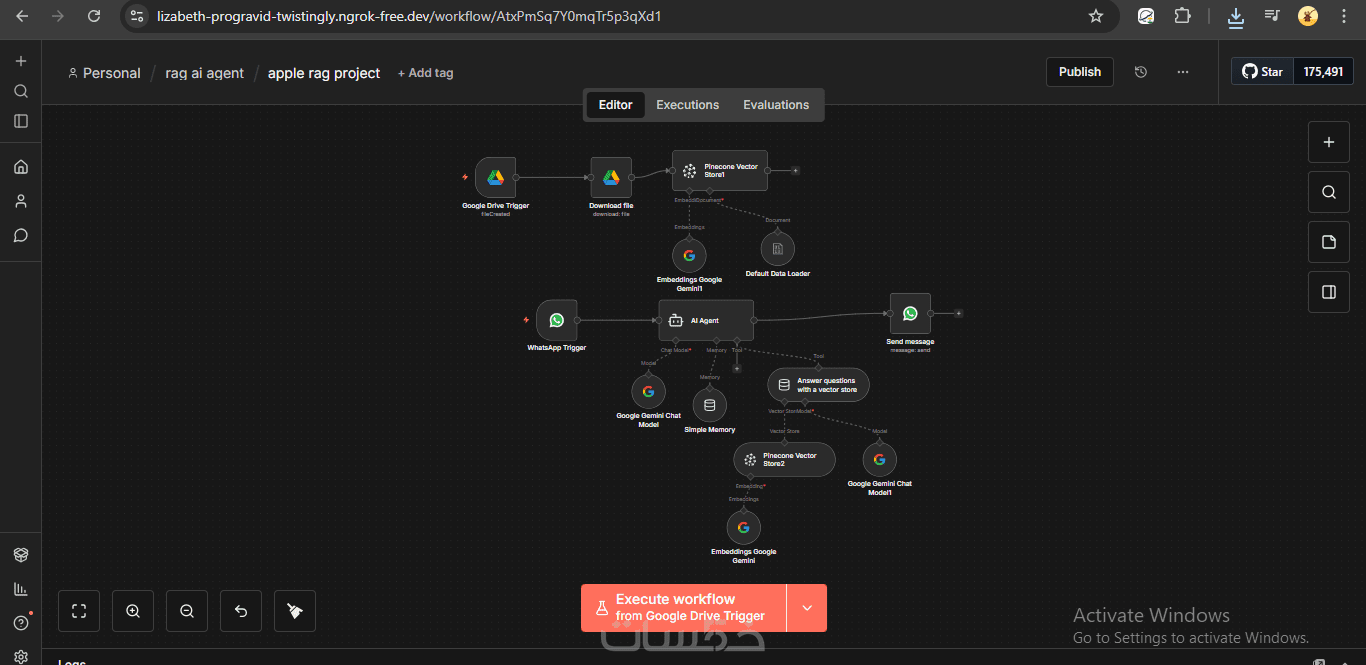This screenshot has width=1366, height=665.
Task: Go to the home overview in sidebar
Action: pos(21,167)
